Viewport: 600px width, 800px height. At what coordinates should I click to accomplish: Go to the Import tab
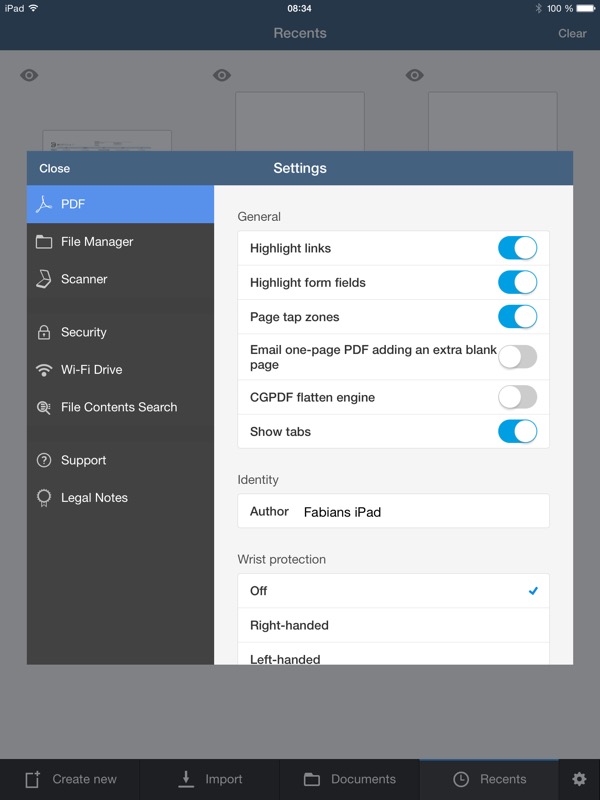(x=210, y=779)
